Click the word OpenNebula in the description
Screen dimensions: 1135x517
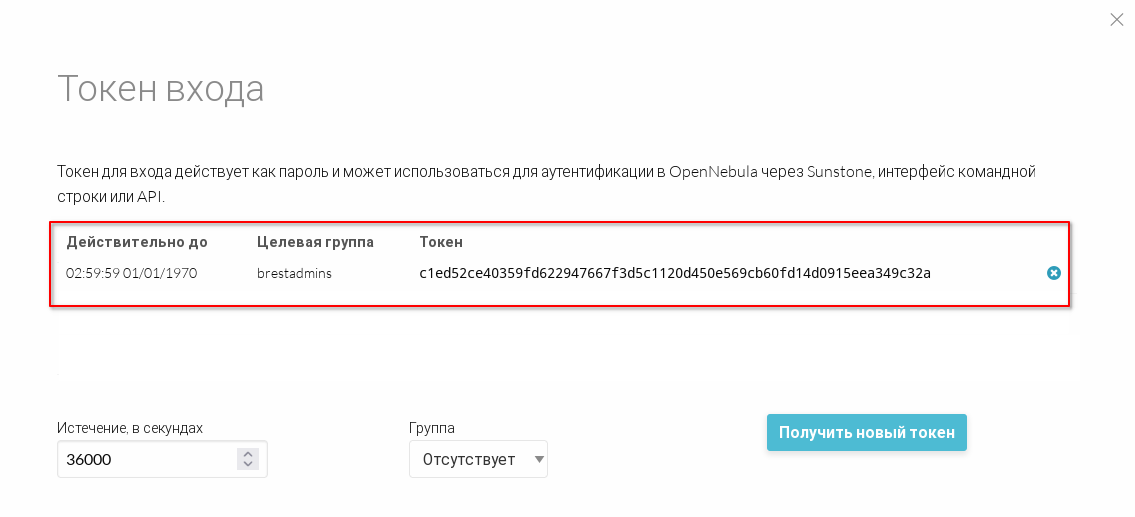pyautogui.click(x=711, y=171)
